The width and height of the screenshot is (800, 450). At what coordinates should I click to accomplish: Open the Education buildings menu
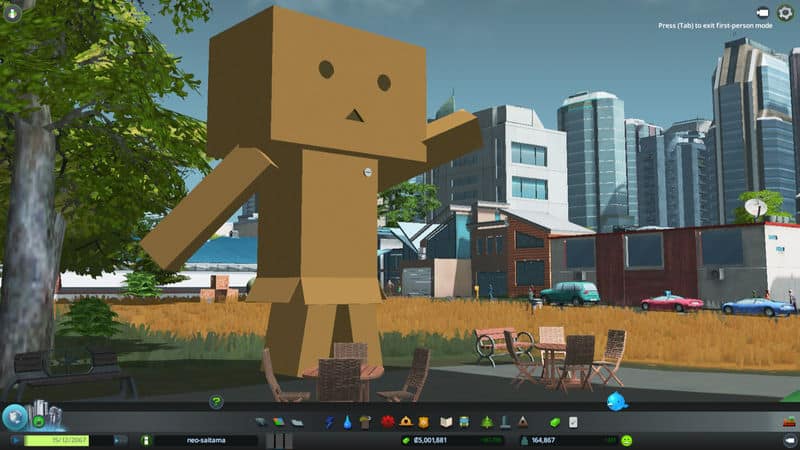[448, 422]
